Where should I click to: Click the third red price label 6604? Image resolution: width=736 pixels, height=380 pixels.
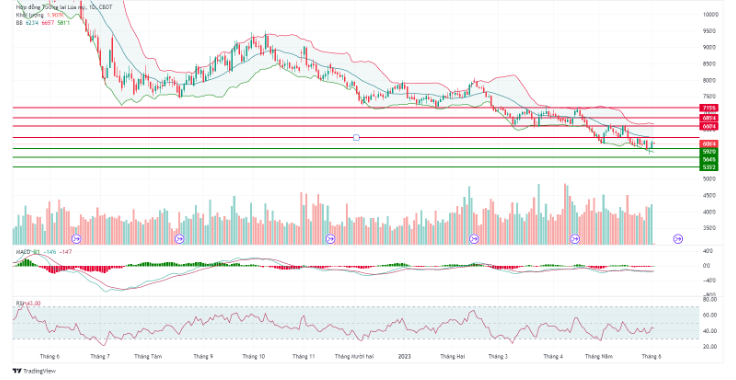pyautogui.click(x=709, y=127)
